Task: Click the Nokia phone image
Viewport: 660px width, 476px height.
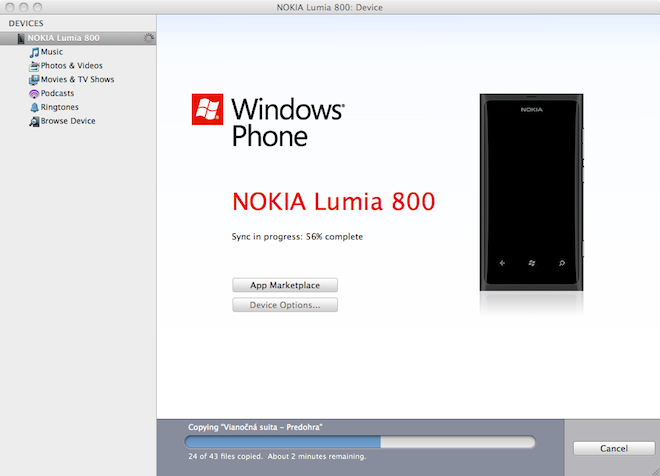Action: pyautogui.click(x=532, y=192)
